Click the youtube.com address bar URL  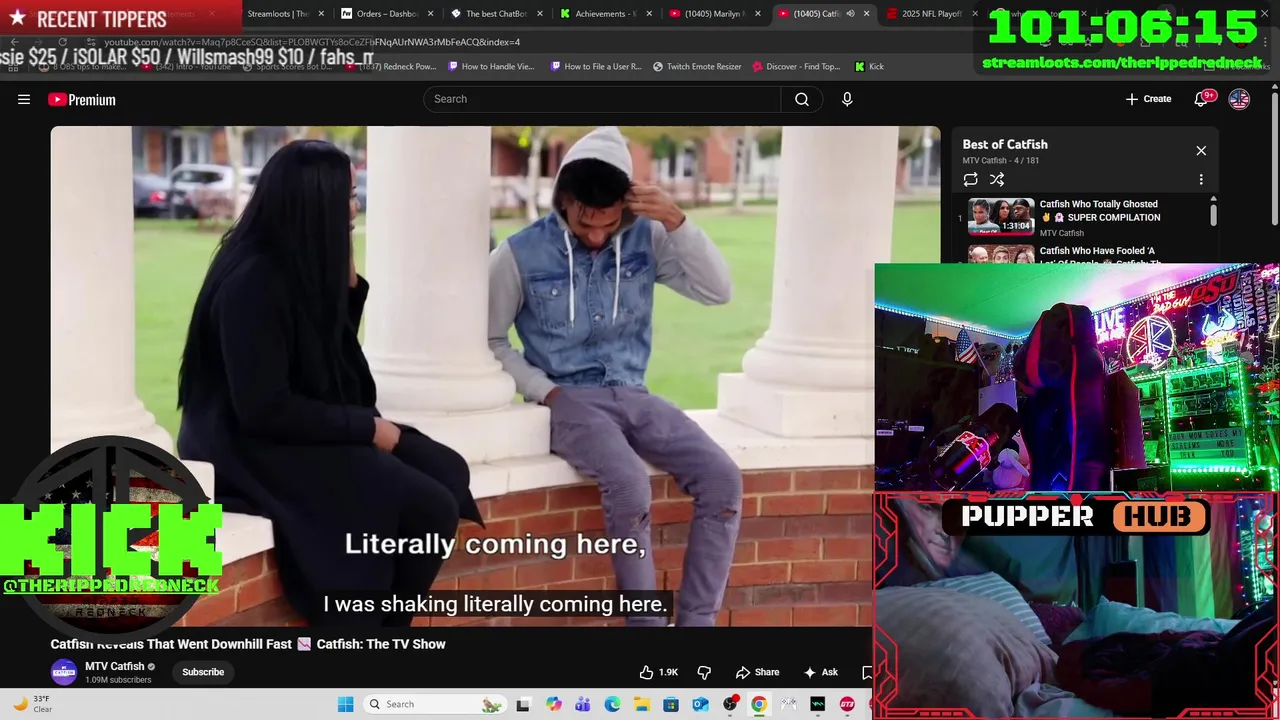click(312, 42)
